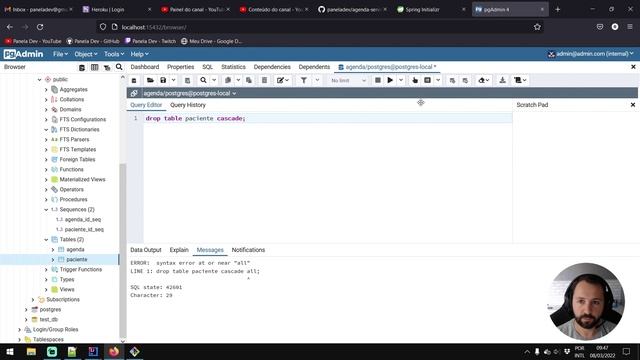Search objects with the Browser magnifier icon
The image size is (640, 360).
click(x=119, y=67)
